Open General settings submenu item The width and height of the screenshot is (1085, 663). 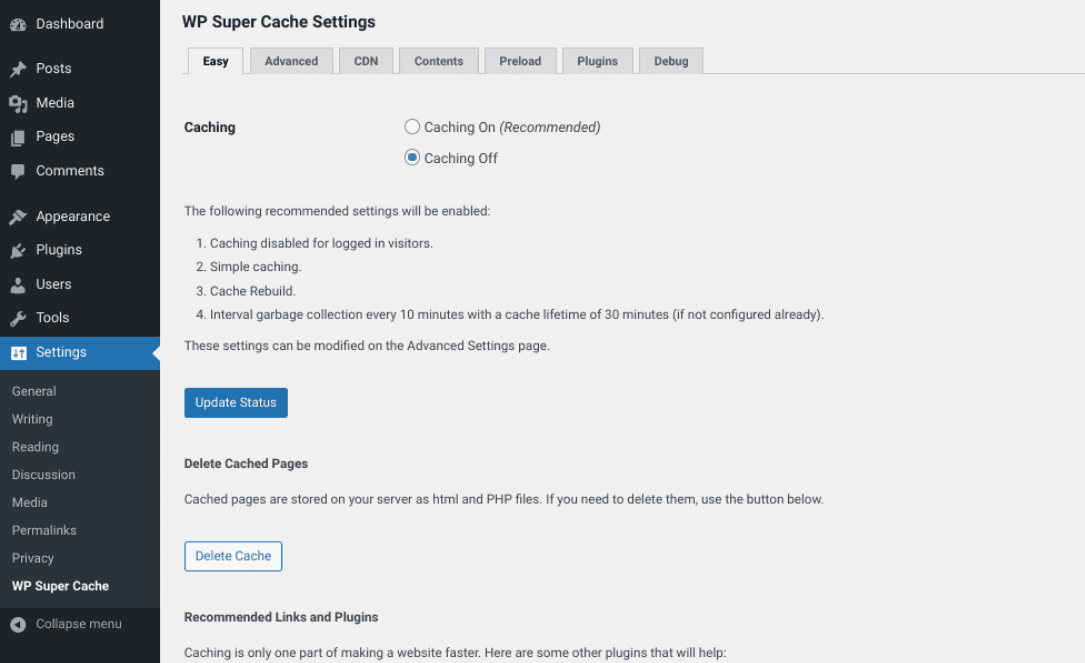tap(34, 391)
